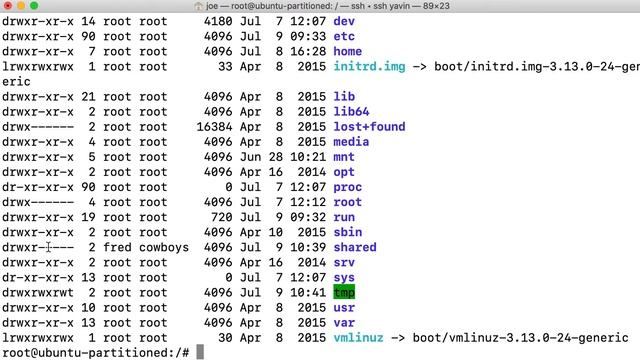Screen dimensions: 640x360
Task: Click the 'sys' directory name
Action: 344,278
